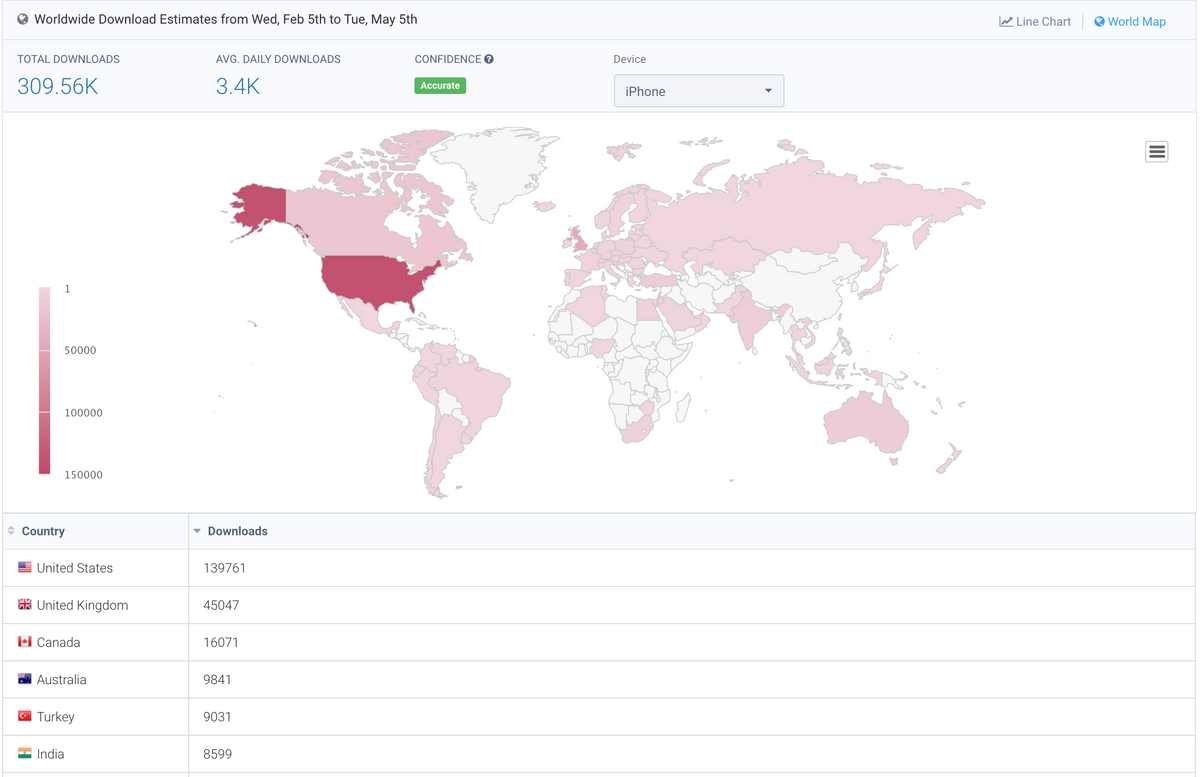Click the TOTAL DOWNLOADS label

[68, 59]
